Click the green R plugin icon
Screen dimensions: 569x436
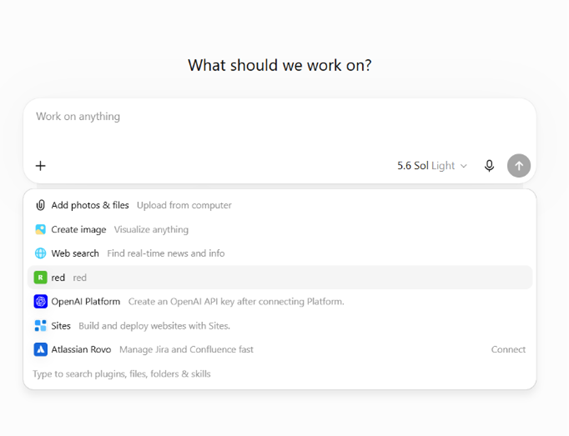pyautogui.click(x=40, y=278)
